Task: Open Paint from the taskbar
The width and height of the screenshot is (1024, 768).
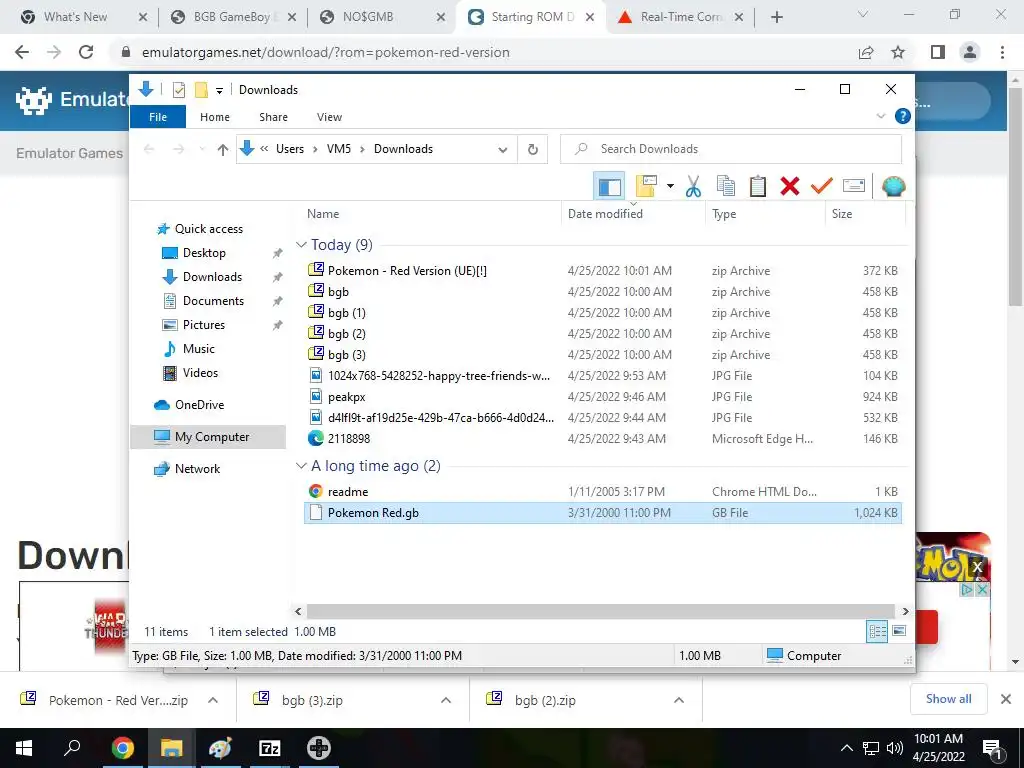Action: [220, 748]
